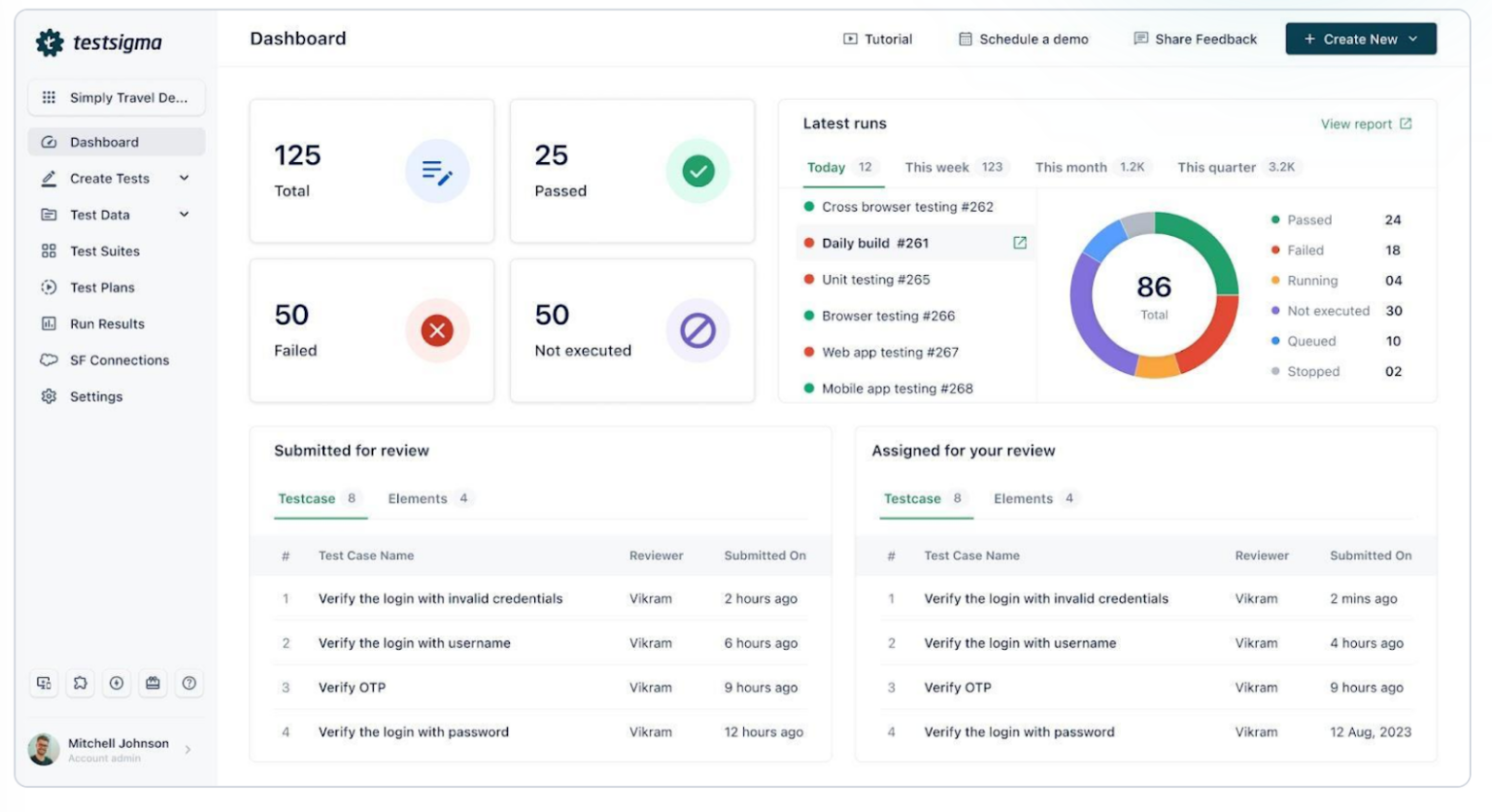Viewport: 1492px width, 812px height.
Task: Open the Settings section in sidebar
Action: pyautogui.click(x=95, y=396)
